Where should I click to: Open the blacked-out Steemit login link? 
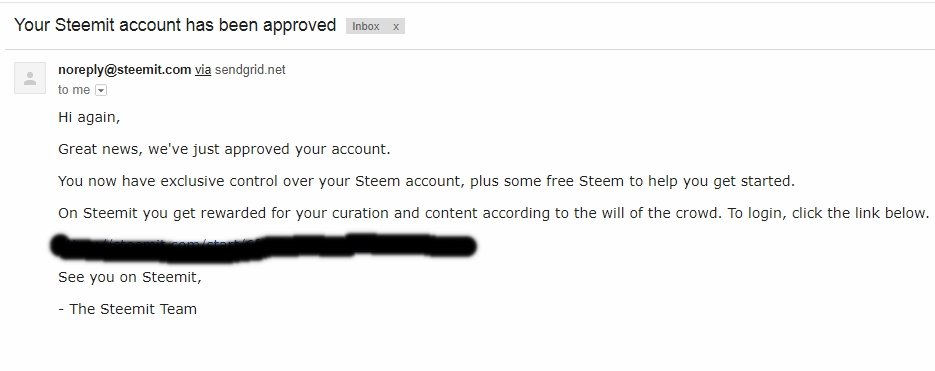[x=264, y=246]
